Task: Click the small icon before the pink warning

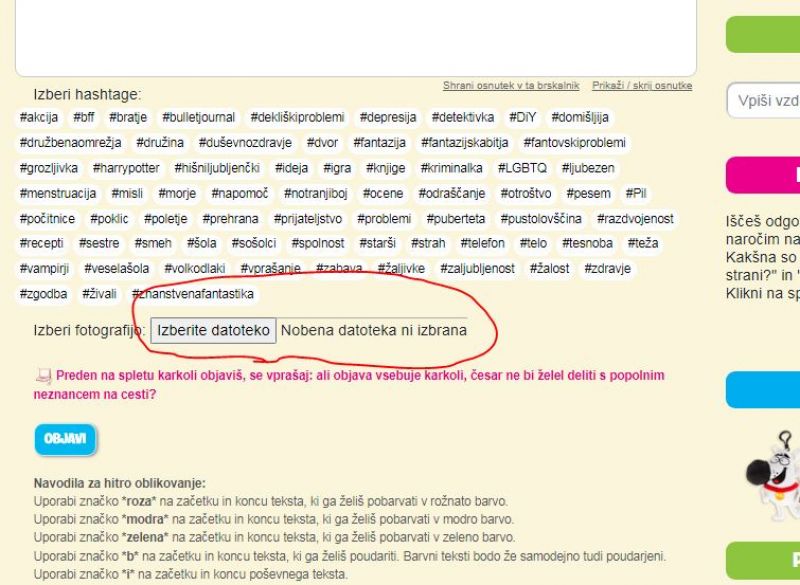Action: point(43,377)
